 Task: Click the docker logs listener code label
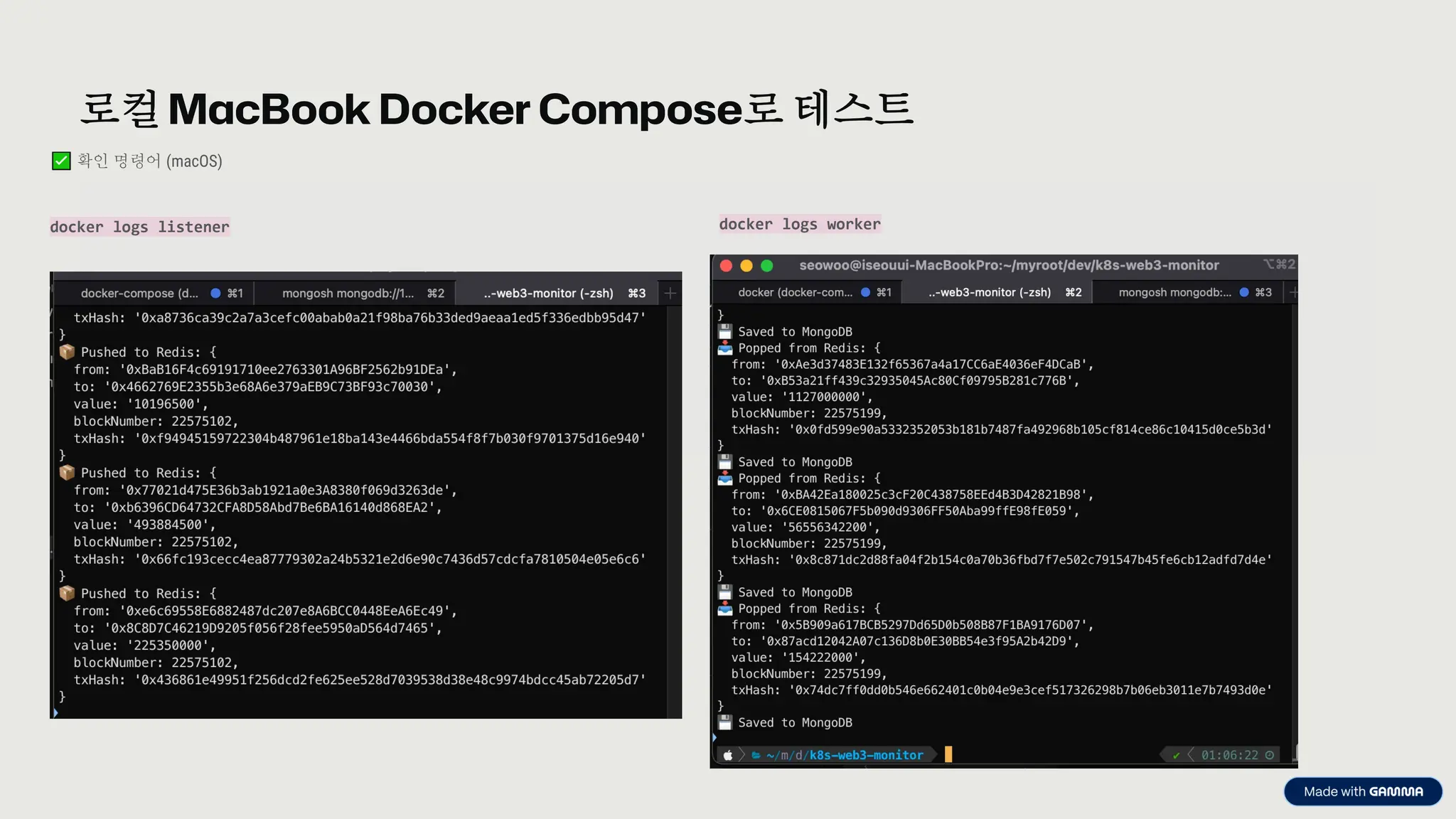(139, 227)
